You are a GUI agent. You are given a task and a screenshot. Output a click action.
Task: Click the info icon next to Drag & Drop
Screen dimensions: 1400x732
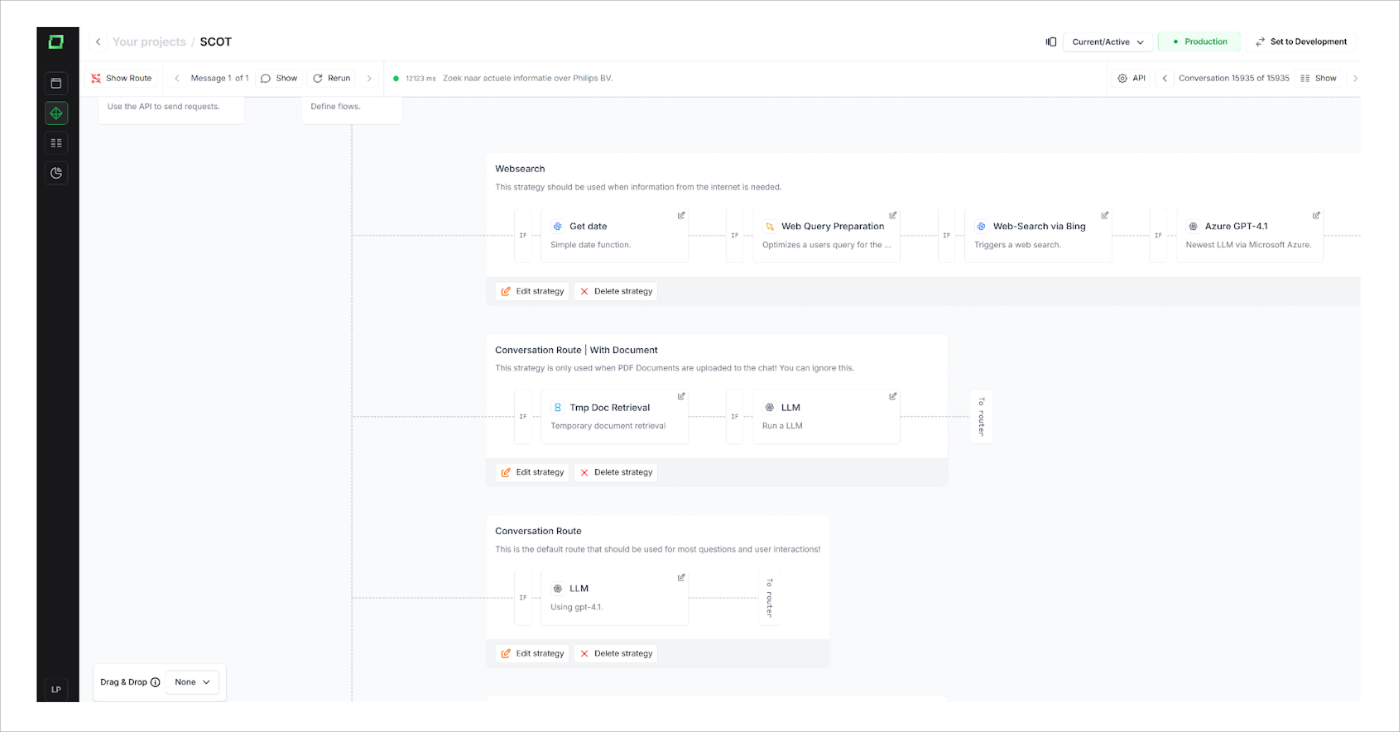pos(155,682)
